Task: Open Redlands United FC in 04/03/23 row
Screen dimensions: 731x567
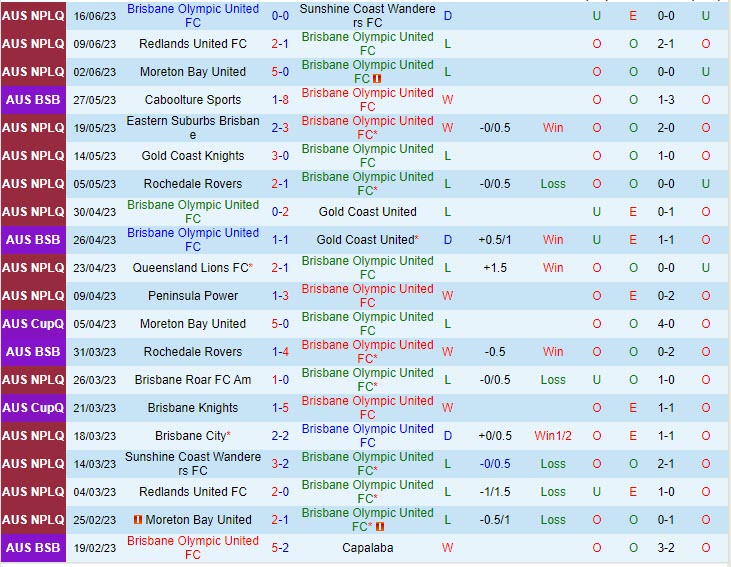Action: (x=193, y=491)
